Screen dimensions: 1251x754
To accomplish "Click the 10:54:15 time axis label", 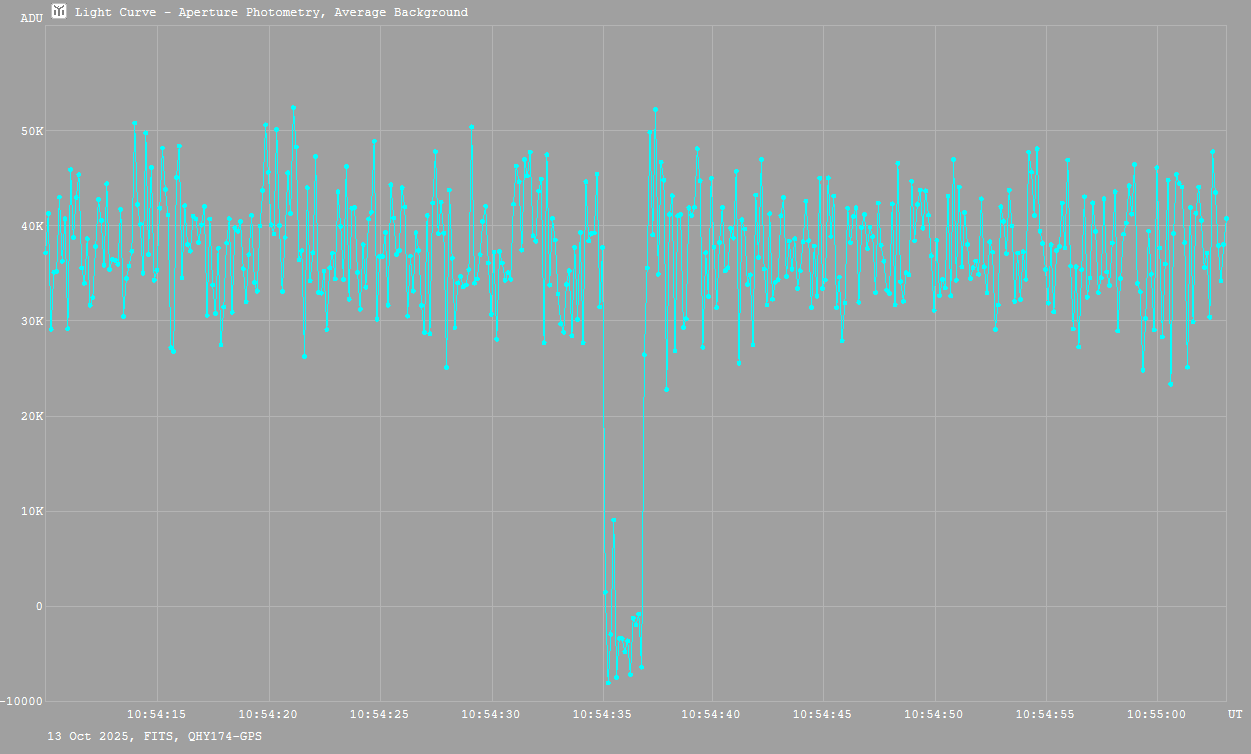I will (x=156, y=714).
